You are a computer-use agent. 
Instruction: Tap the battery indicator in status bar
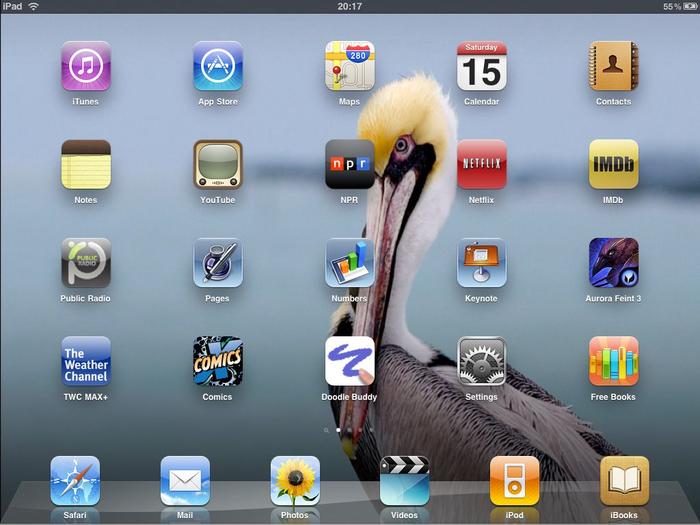click(690, 7)
